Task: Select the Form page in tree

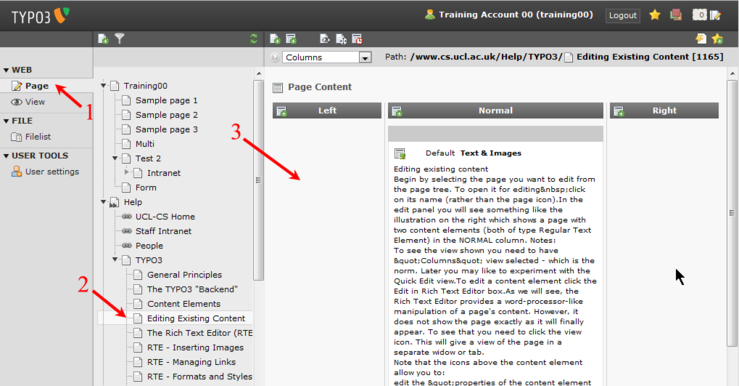Action: [146, 188]
